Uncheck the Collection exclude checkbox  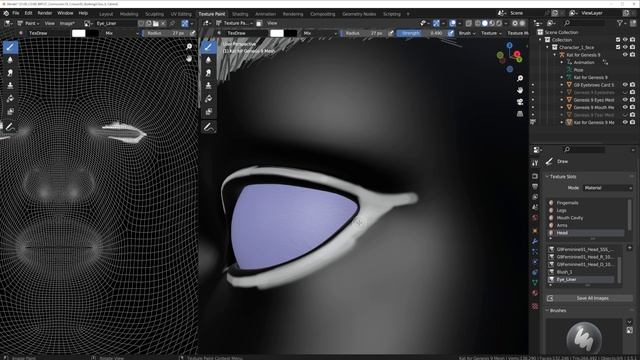coord(618,40)
